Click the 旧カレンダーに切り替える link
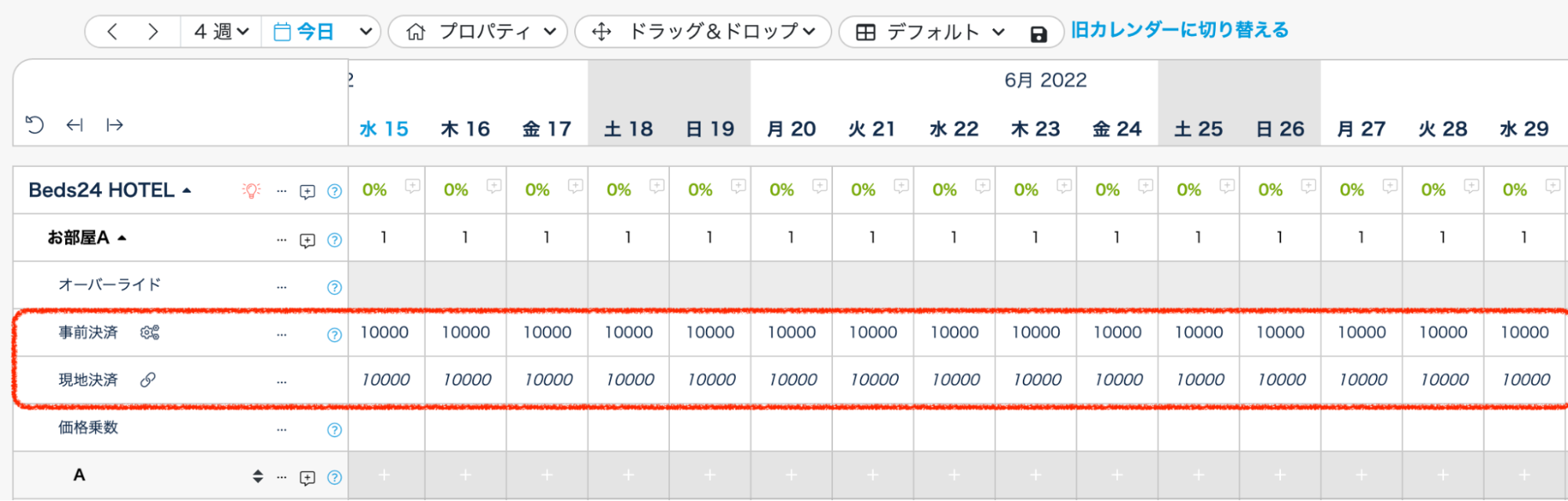 (1180, 31)
